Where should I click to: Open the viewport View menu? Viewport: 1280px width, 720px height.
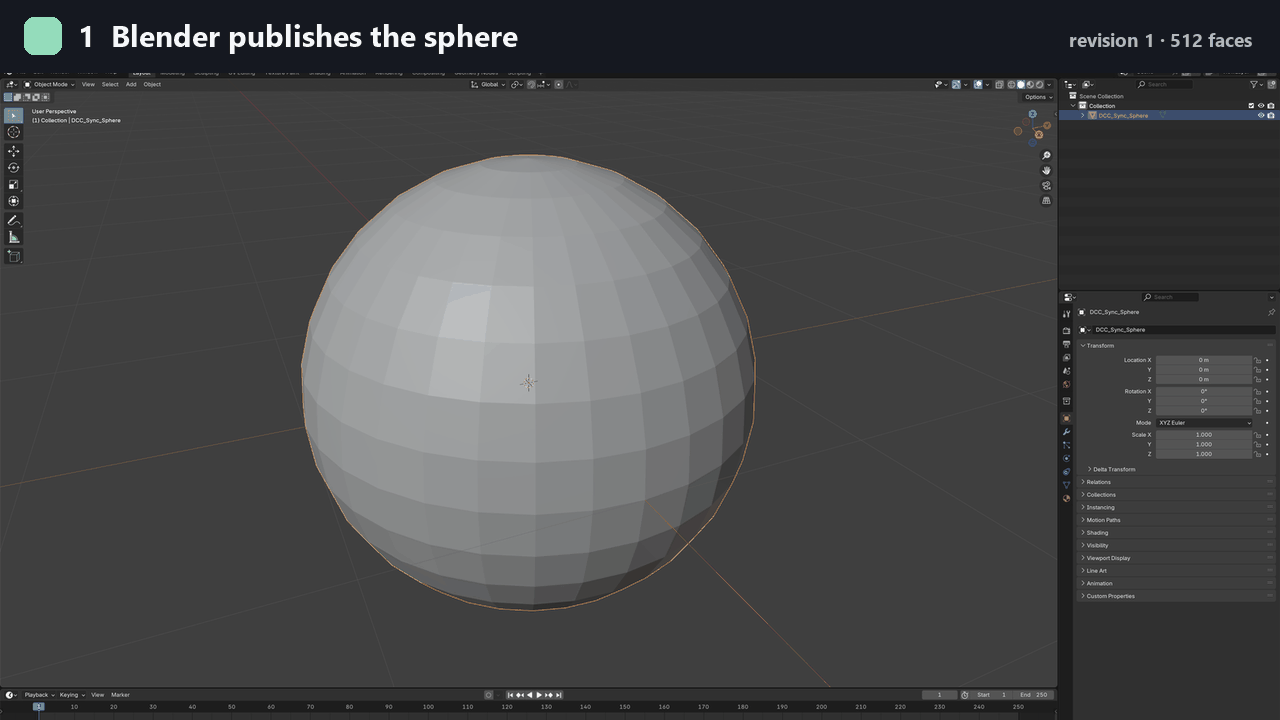(x=88, y=84)
